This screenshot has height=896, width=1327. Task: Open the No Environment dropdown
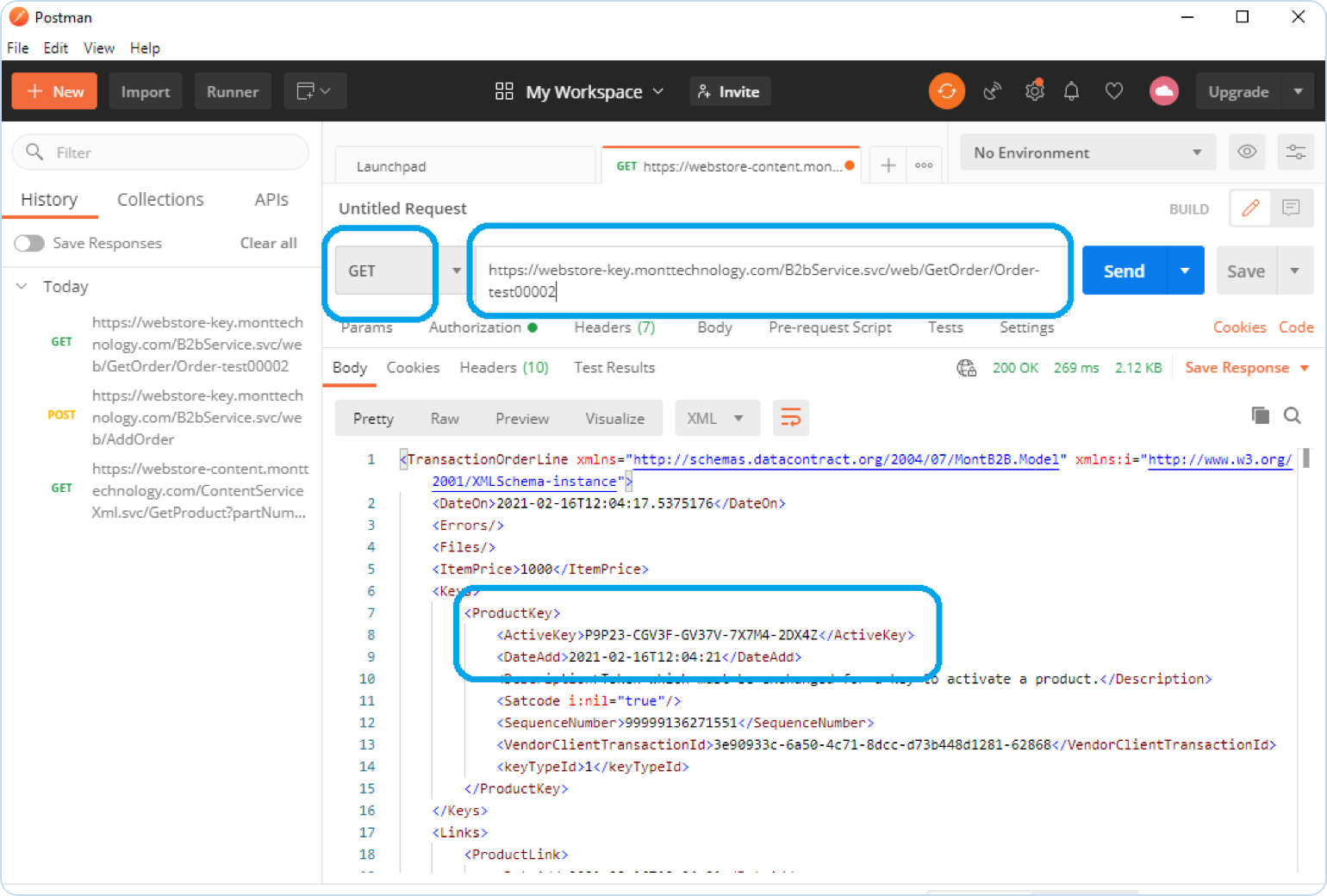(x=1087, y=152)
